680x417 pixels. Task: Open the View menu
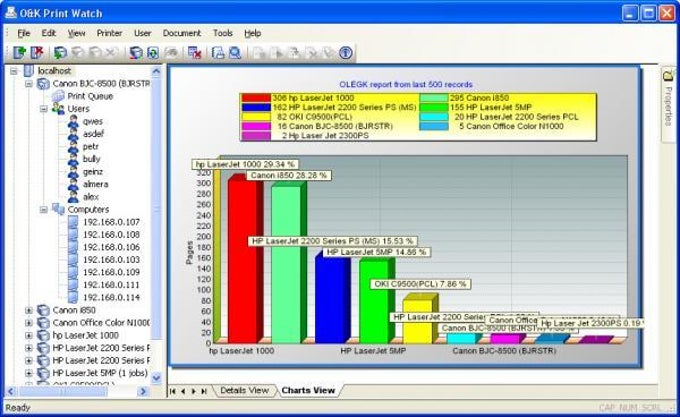click(76, 33)
